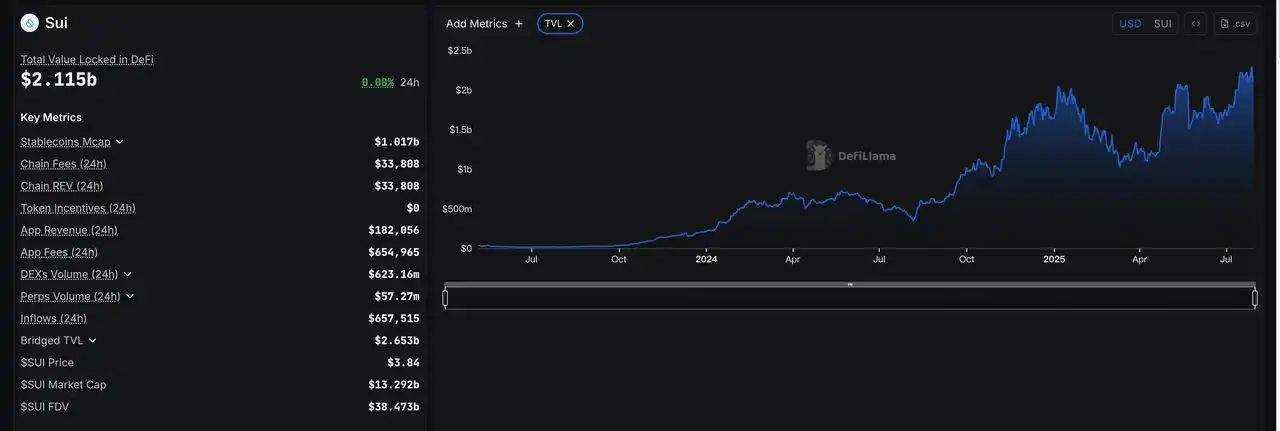Viewport: 1280px width, 431px height.
Task: Open the embed chart code icon
Action: [1196, 24]
